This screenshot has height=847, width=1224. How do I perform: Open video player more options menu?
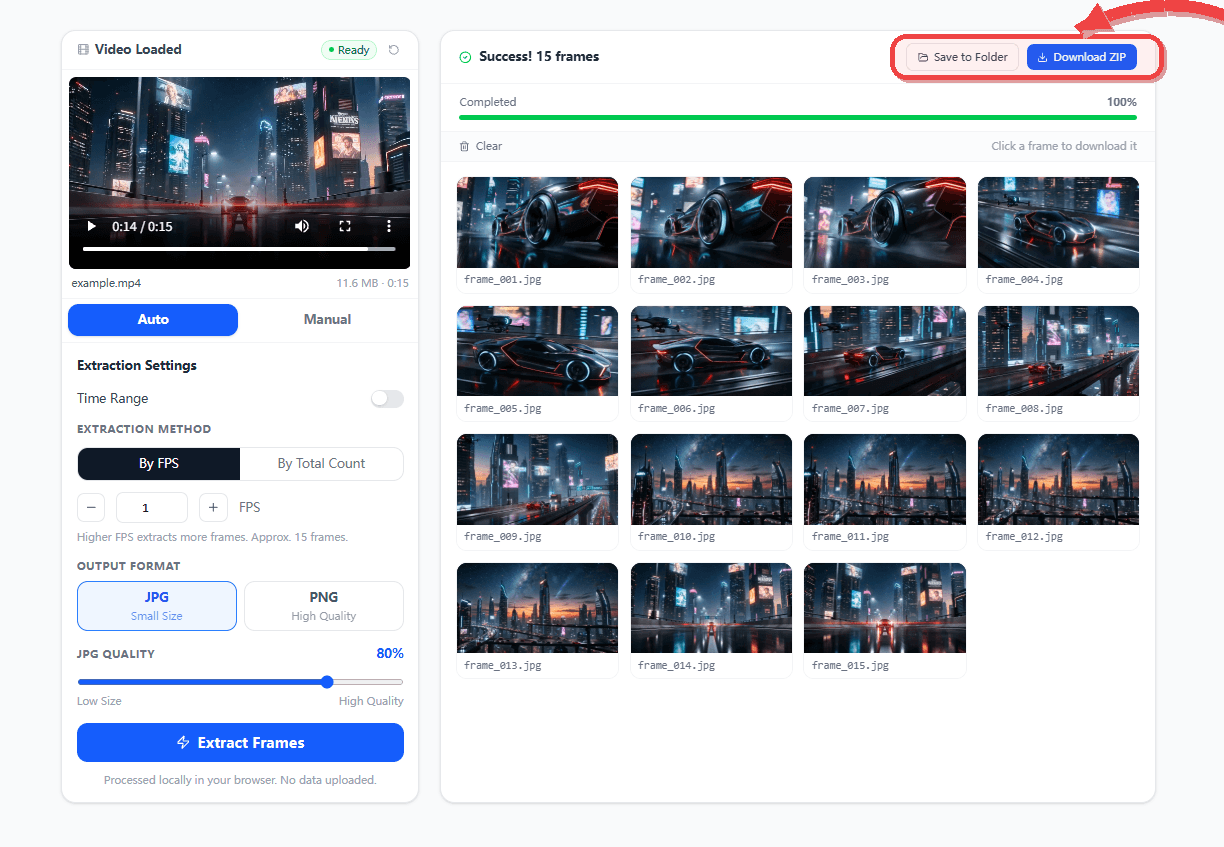(x=389, y=227)
